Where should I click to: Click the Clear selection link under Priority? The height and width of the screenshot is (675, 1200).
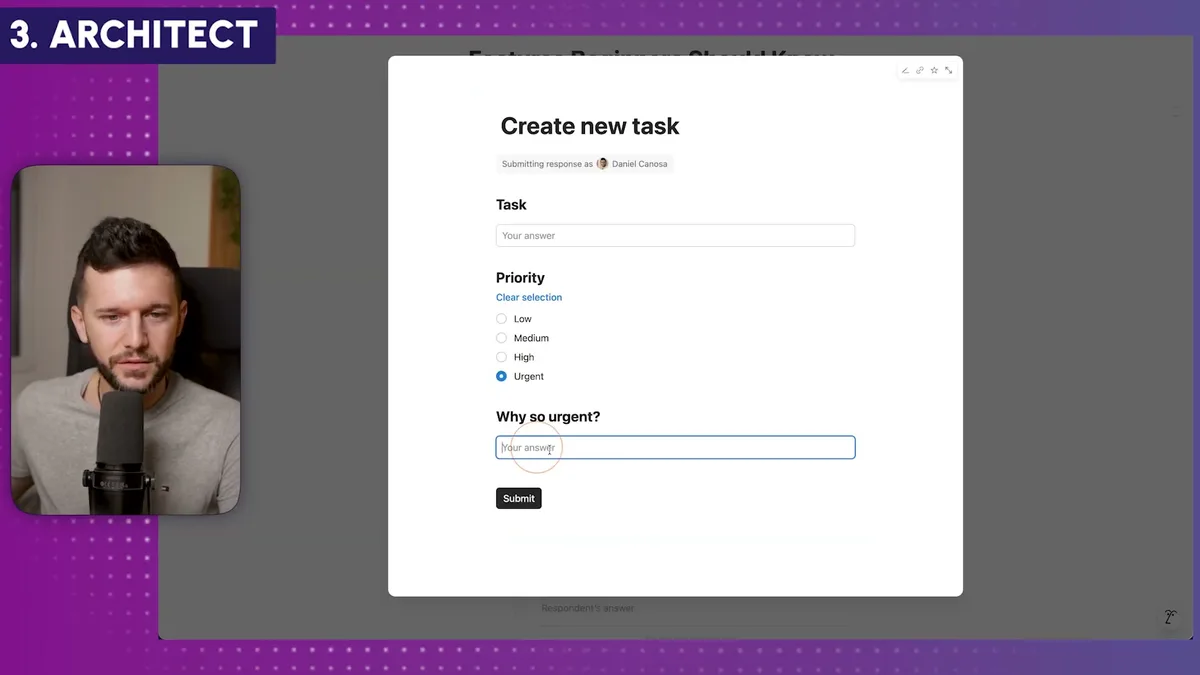[528, 297]
